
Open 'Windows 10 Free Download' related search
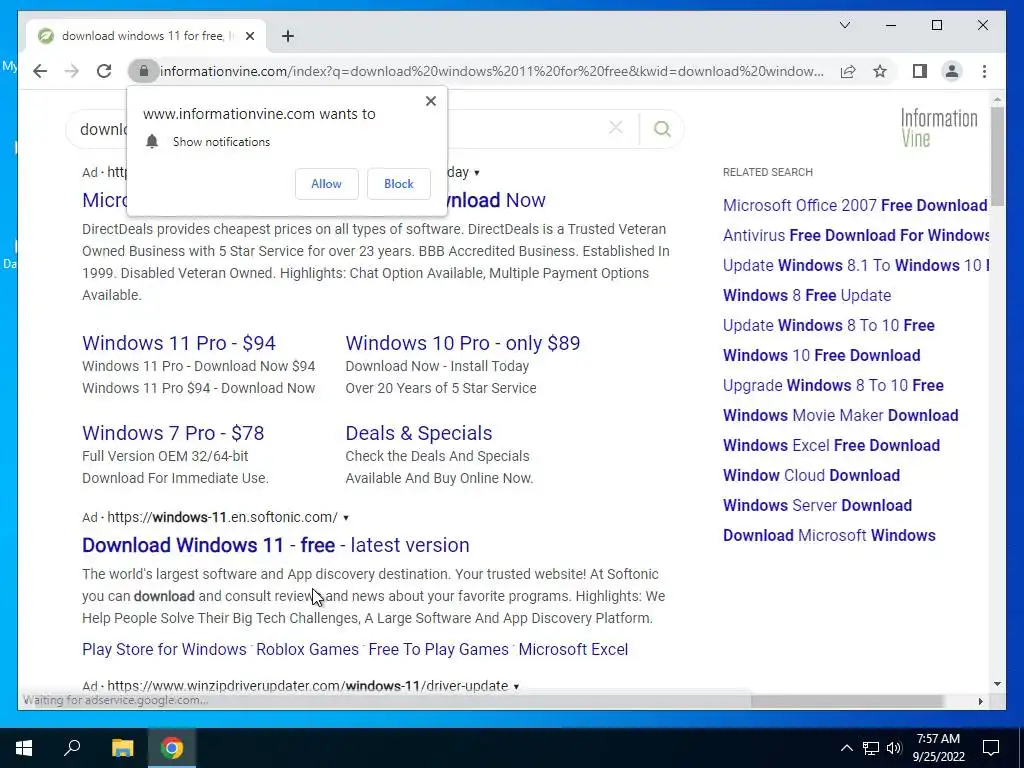pyautogui.click(x=822, y=355)
